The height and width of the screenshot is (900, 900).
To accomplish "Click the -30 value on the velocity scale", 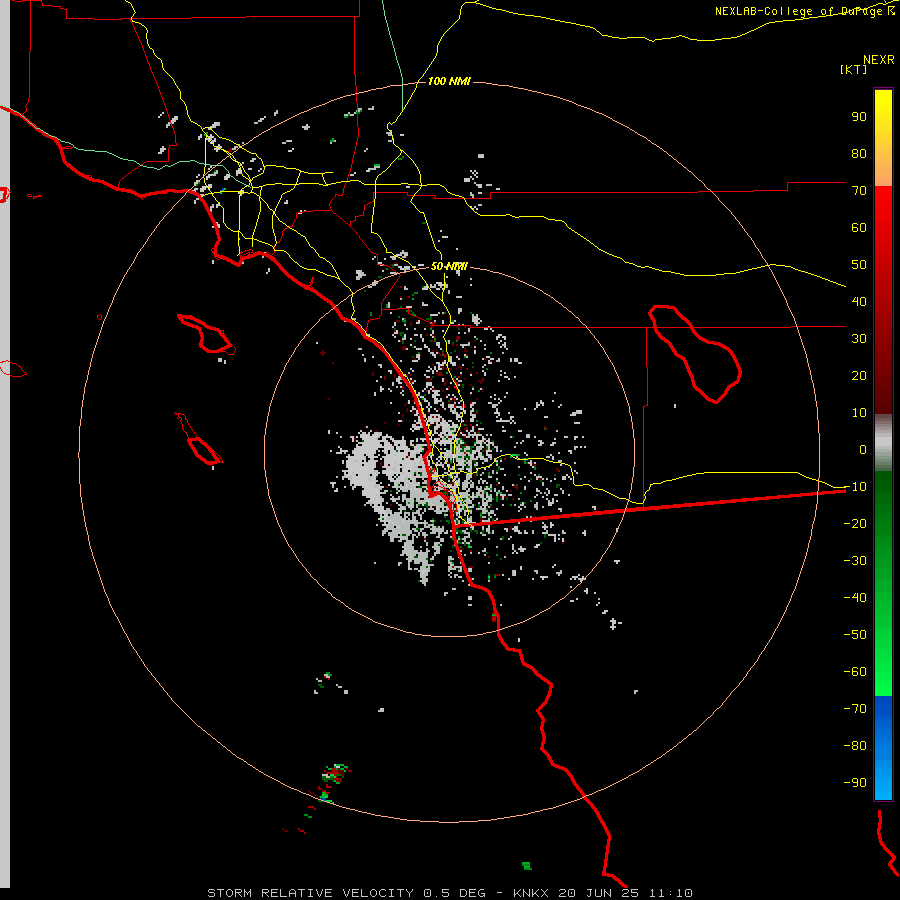I will [x=855, y=560].
